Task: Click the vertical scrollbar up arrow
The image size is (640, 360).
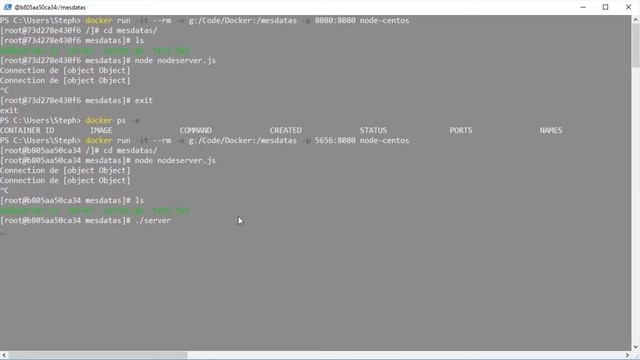Action: [636, 20]
